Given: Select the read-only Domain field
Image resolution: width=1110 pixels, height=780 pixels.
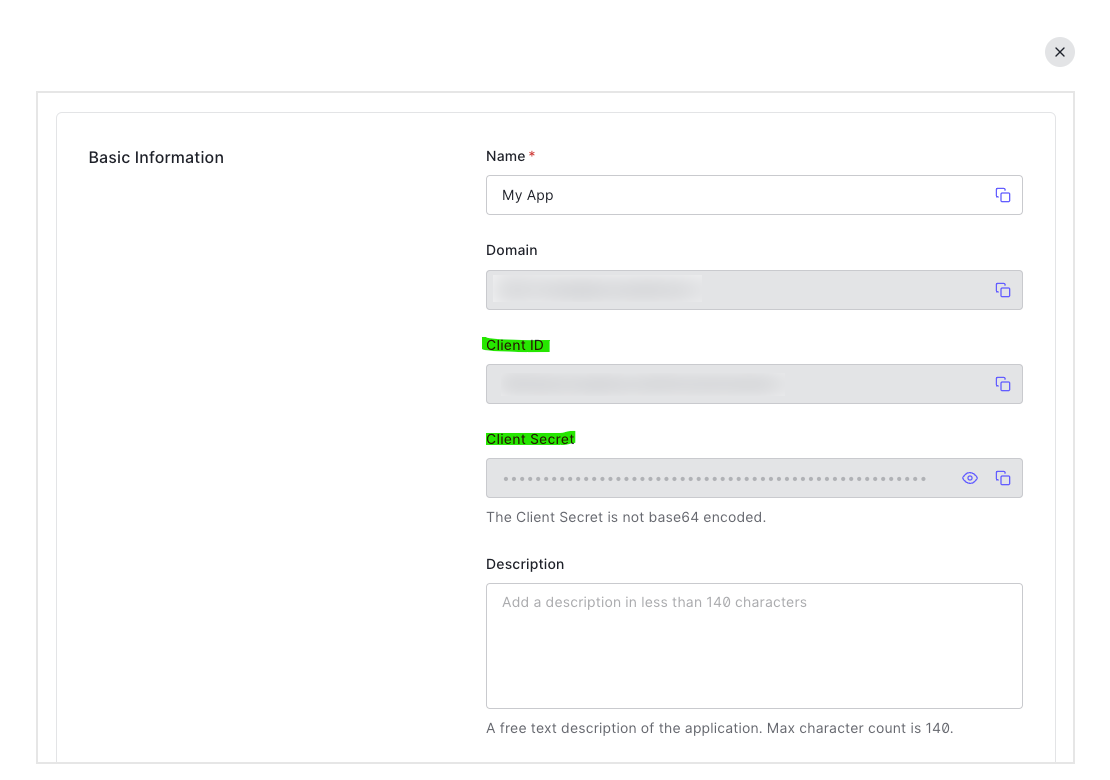Looking at the screenshot, I should coord(730,290).
